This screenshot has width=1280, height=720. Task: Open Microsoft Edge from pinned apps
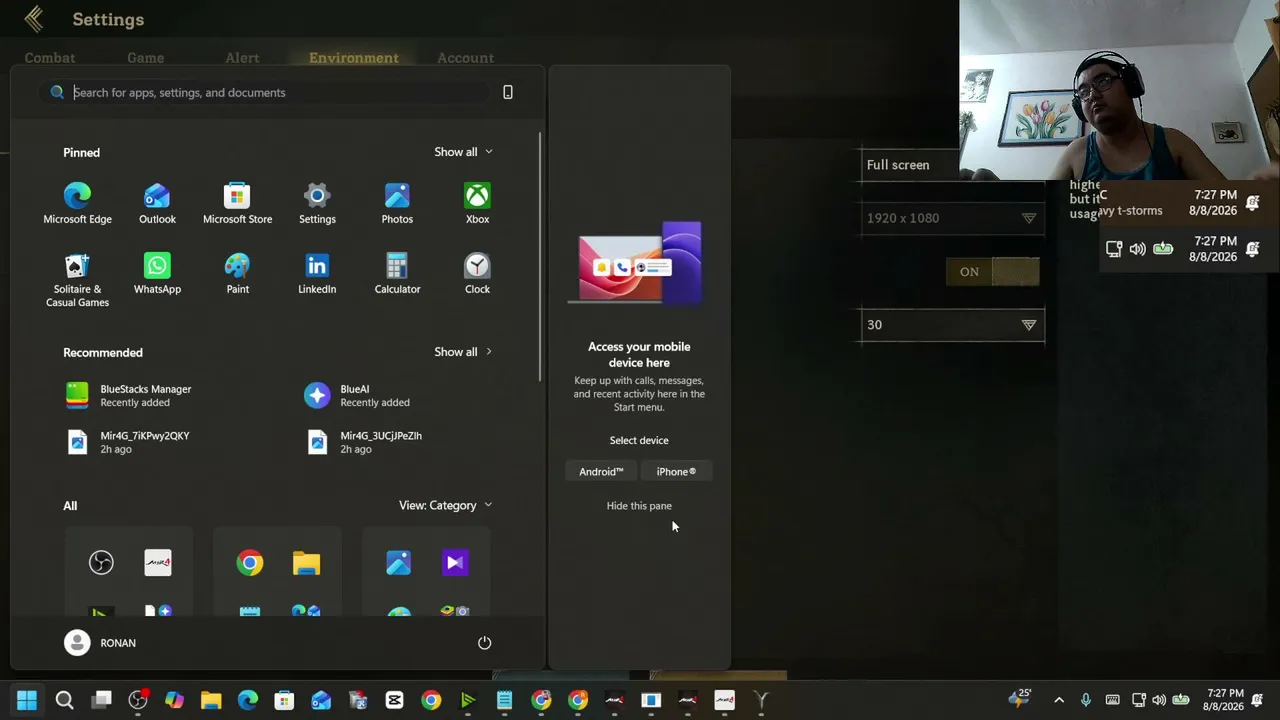[77, 203]
